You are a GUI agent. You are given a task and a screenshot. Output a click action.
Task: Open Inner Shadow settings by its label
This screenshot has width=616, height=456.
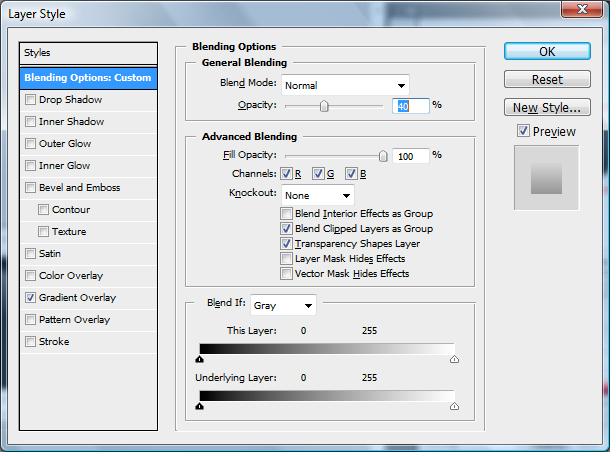pos(72,122)
